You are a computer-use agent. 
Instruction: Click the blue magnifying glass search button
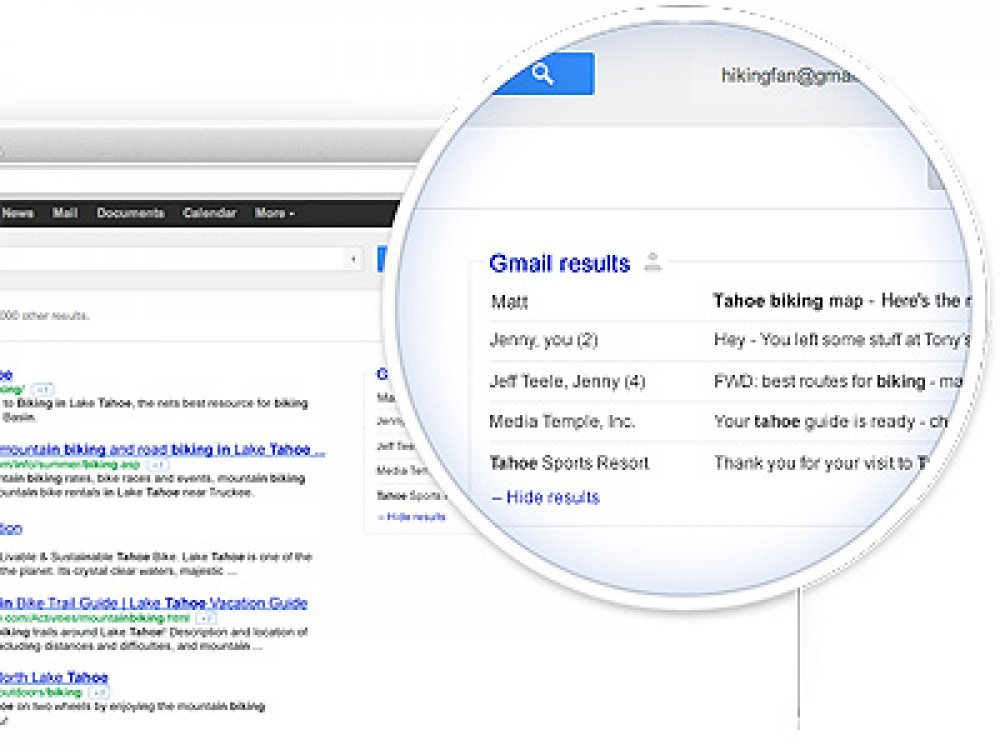pyautogui.click(x=543, y=74)
